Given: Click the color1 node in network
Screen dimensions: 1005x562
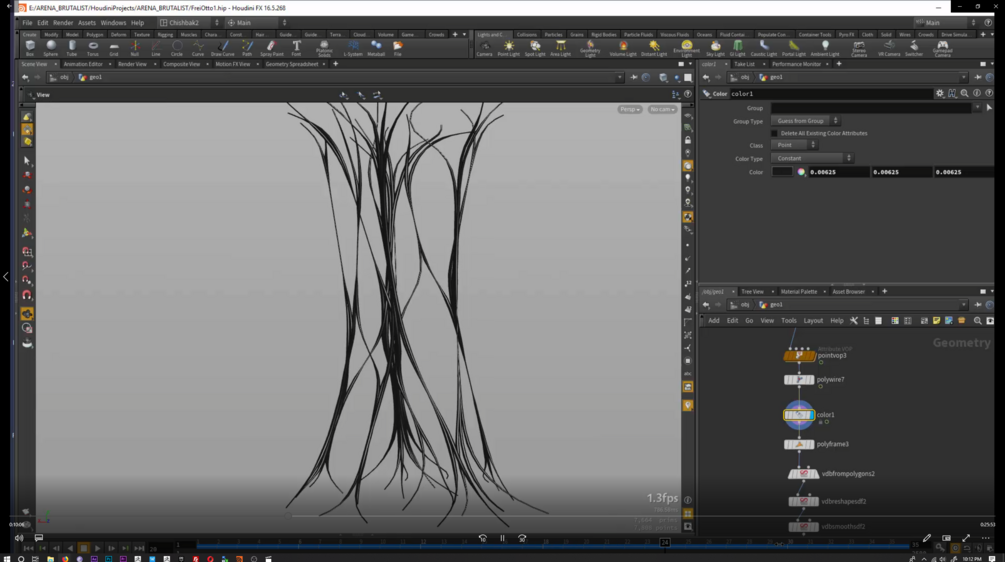Looking at the screenshot, I should (x=799, y=414).
